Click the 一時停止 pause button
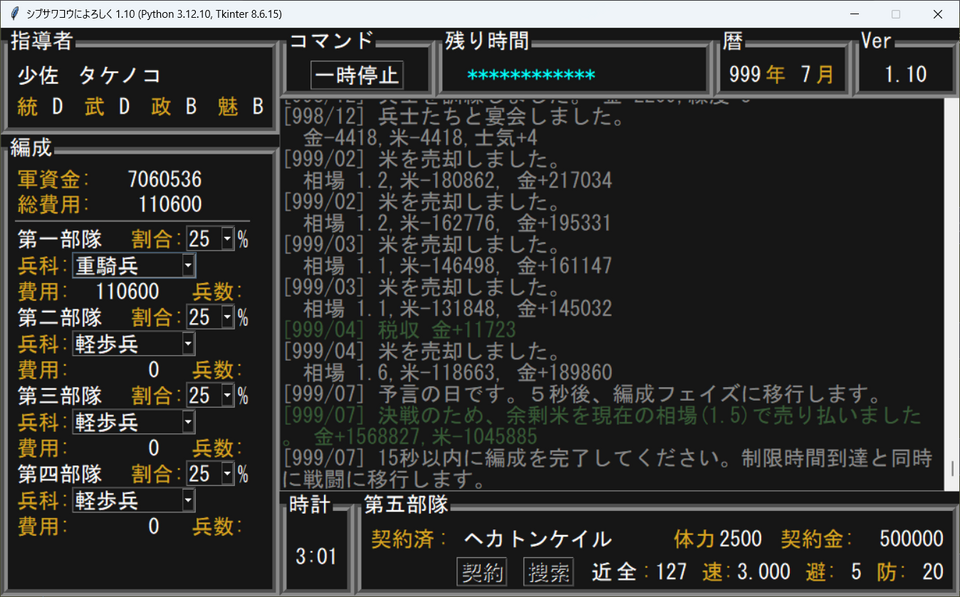 point(357,75)
